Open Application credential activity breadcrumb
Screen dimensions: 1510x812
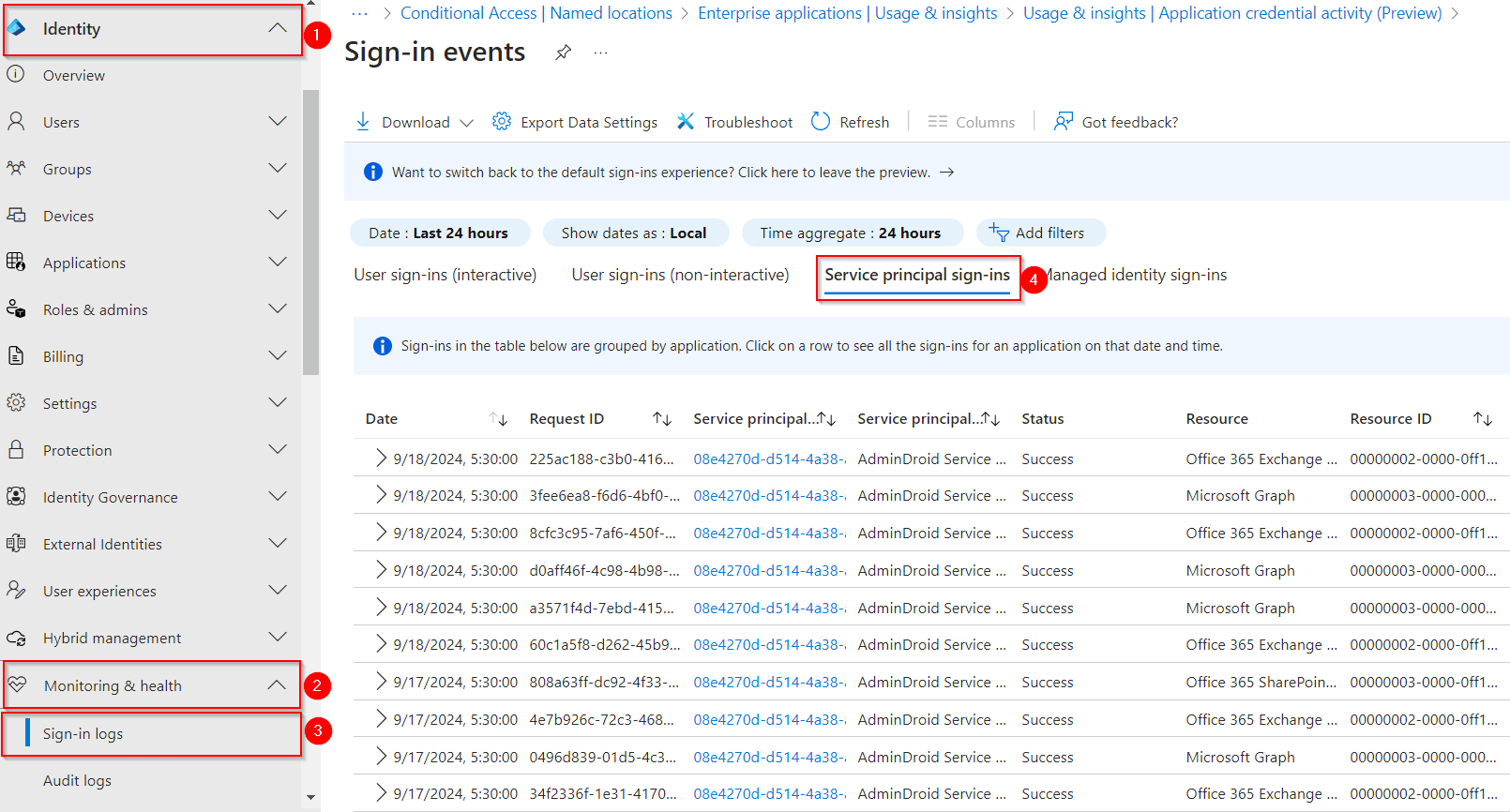1232,13
